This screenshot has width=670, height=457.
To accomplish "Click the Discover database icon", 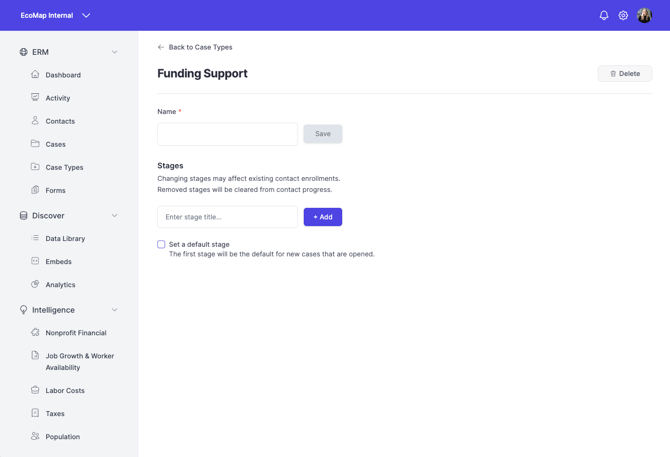I will 24,216.
